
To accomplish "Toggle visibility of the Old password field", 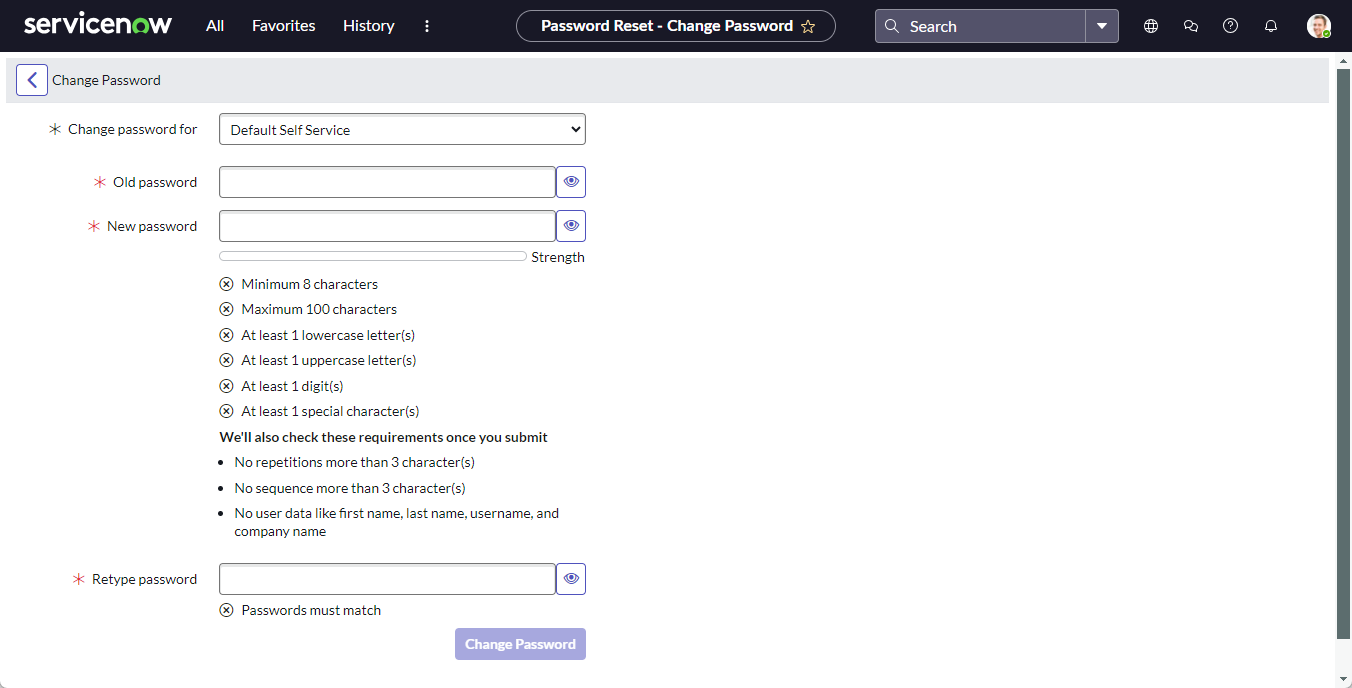I will coord(571,181).
